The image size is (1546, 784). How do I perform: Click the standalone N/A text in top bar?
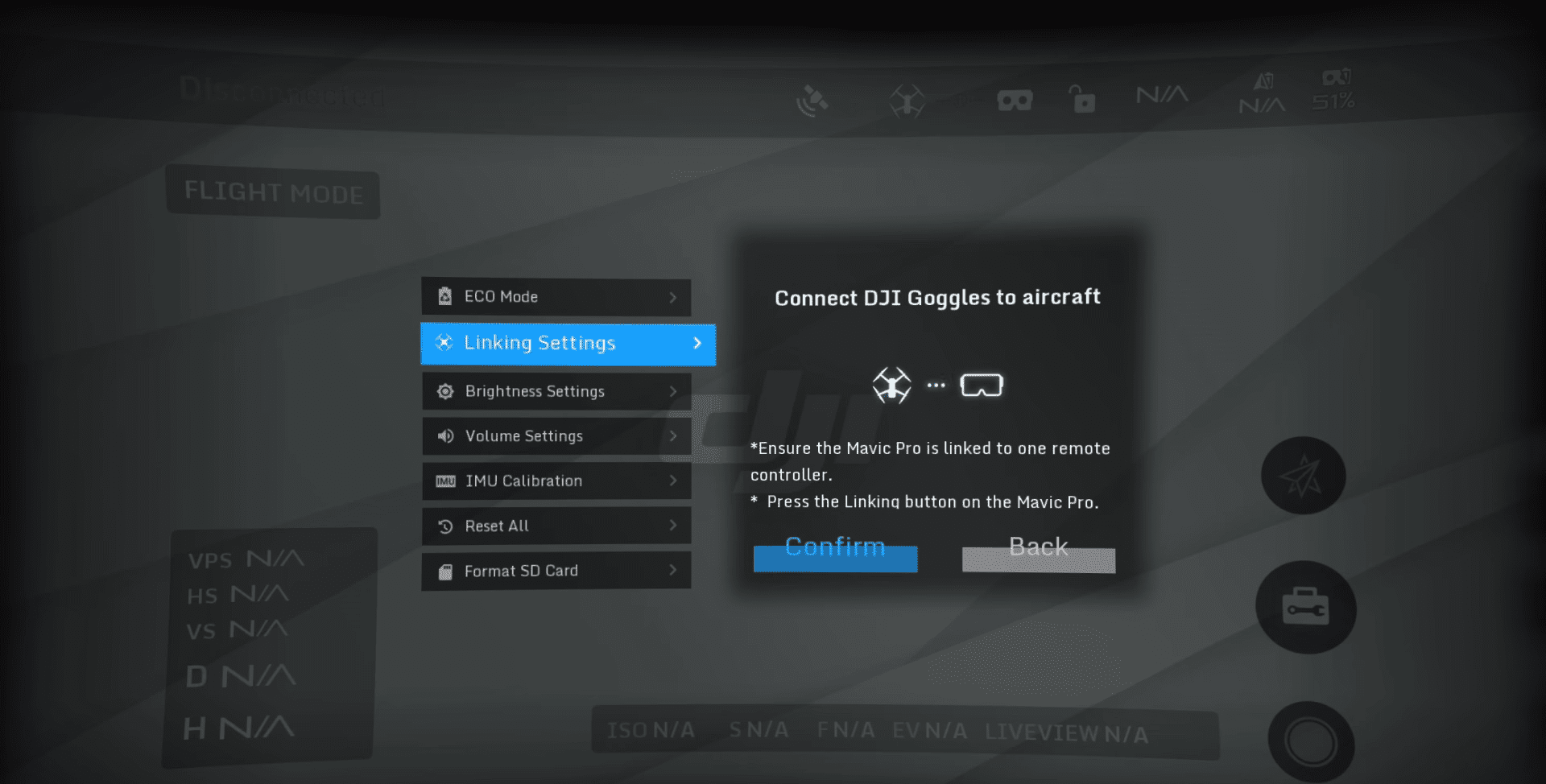1162,95
